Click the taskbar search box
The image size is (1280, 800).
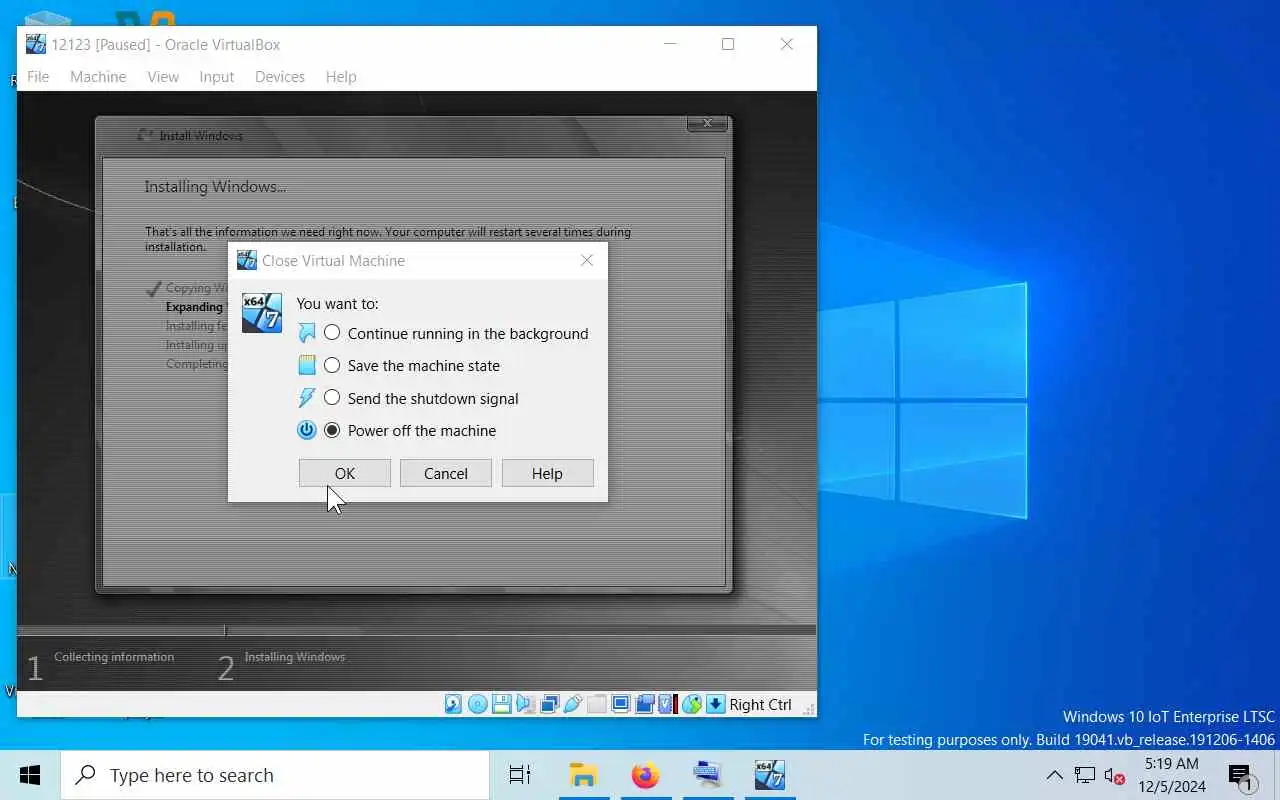[274, 775]
